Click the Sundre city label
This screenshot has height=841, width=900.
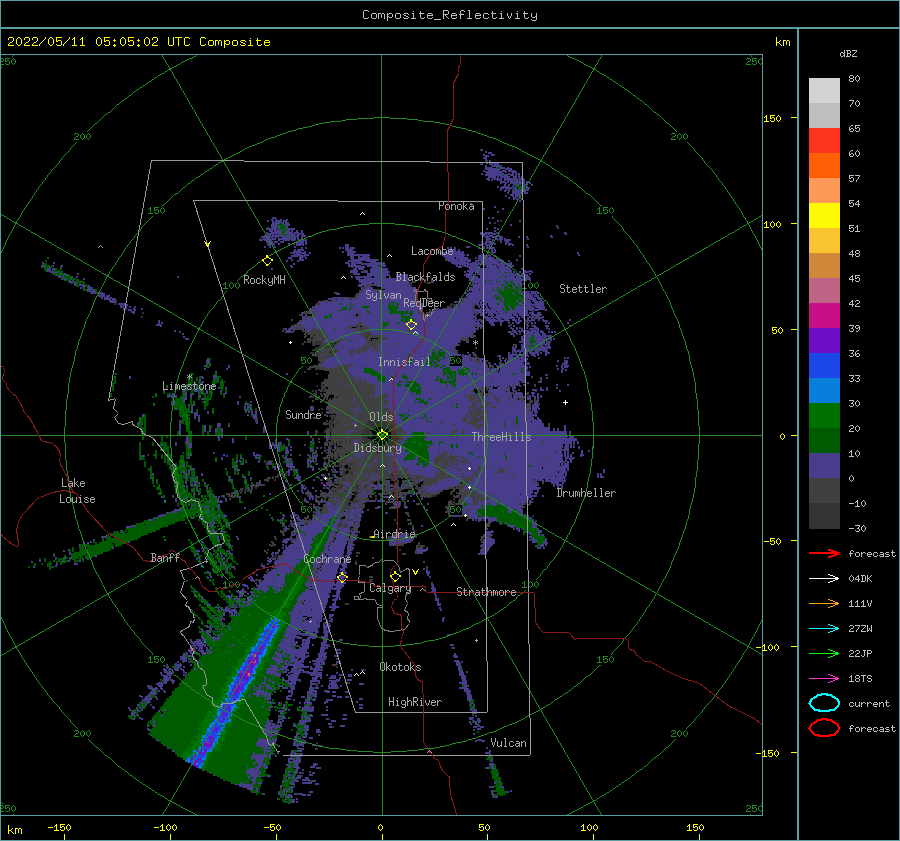pos(303,414)
